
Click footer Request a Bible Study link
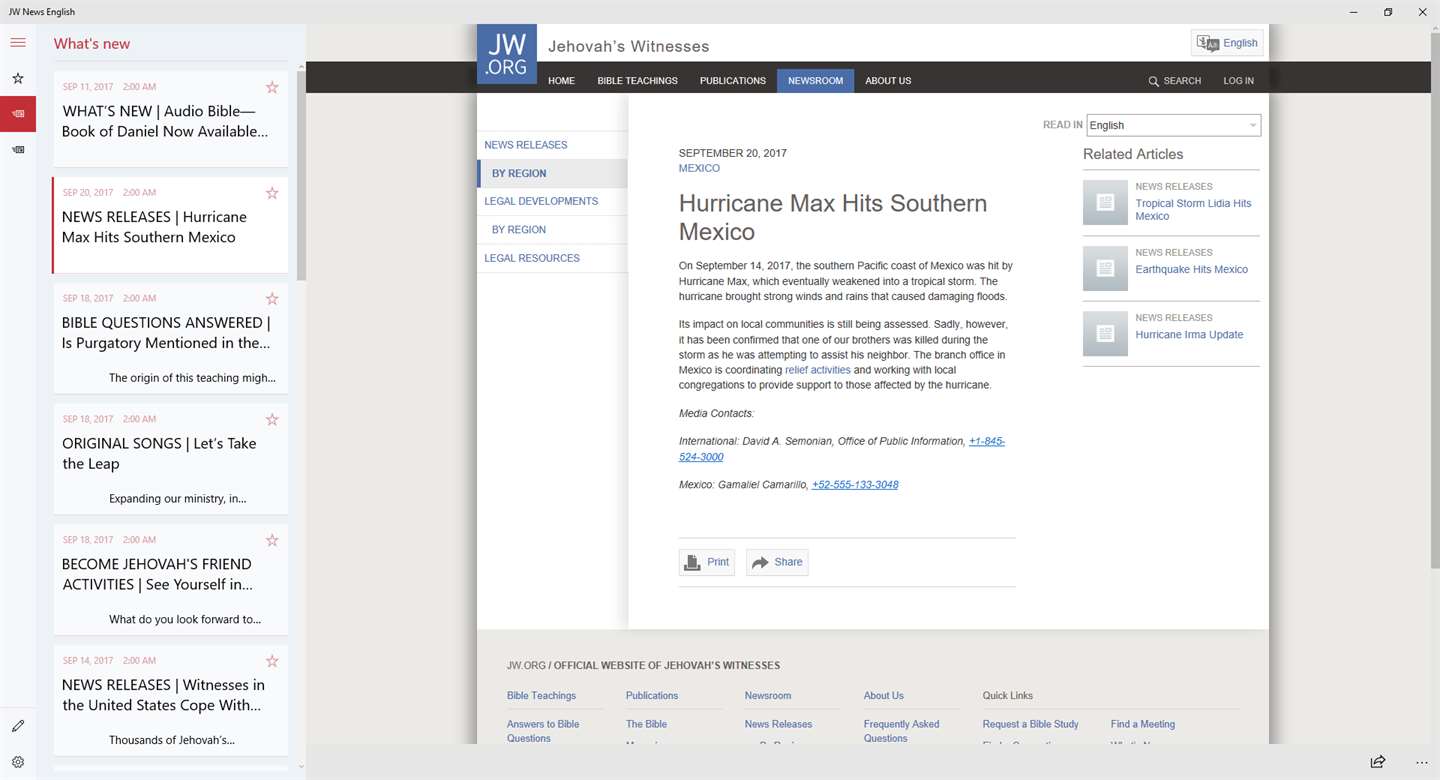1031,724
